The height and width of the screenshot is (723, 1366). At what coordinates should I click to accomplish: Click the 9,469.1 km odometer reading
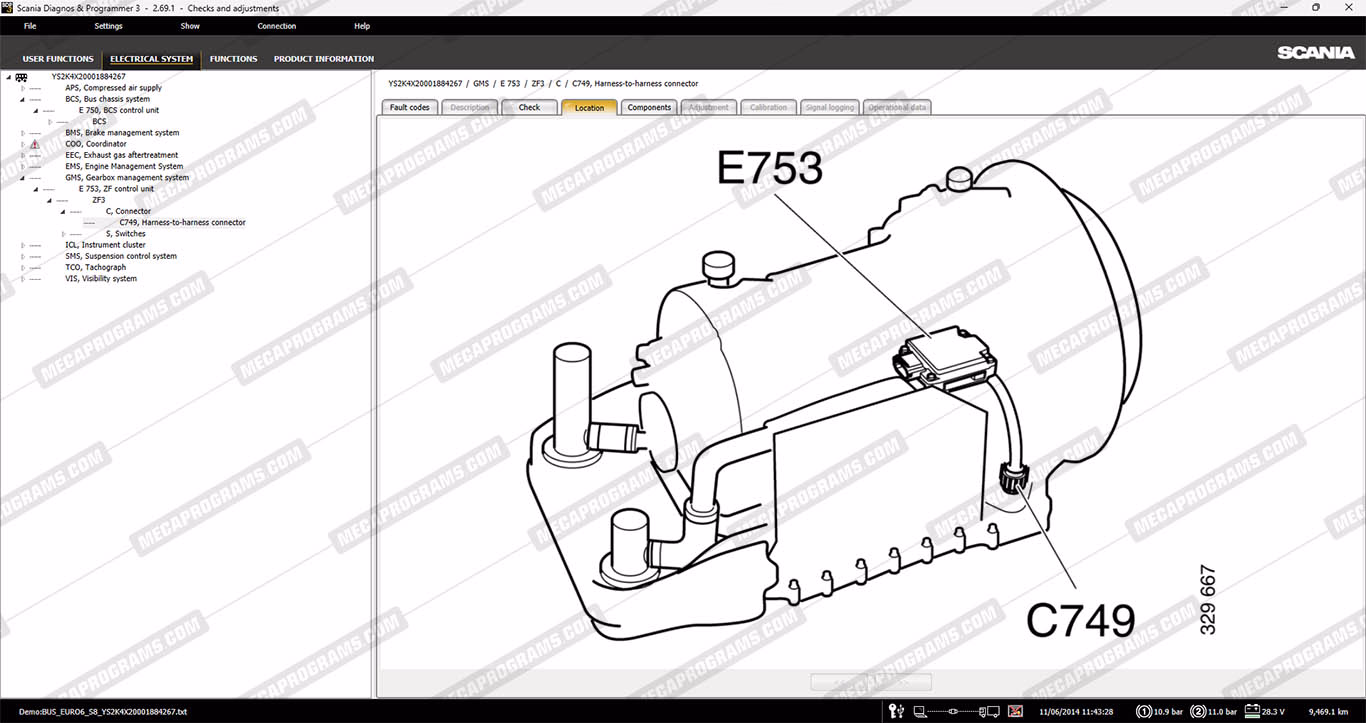coord(1330,712)
